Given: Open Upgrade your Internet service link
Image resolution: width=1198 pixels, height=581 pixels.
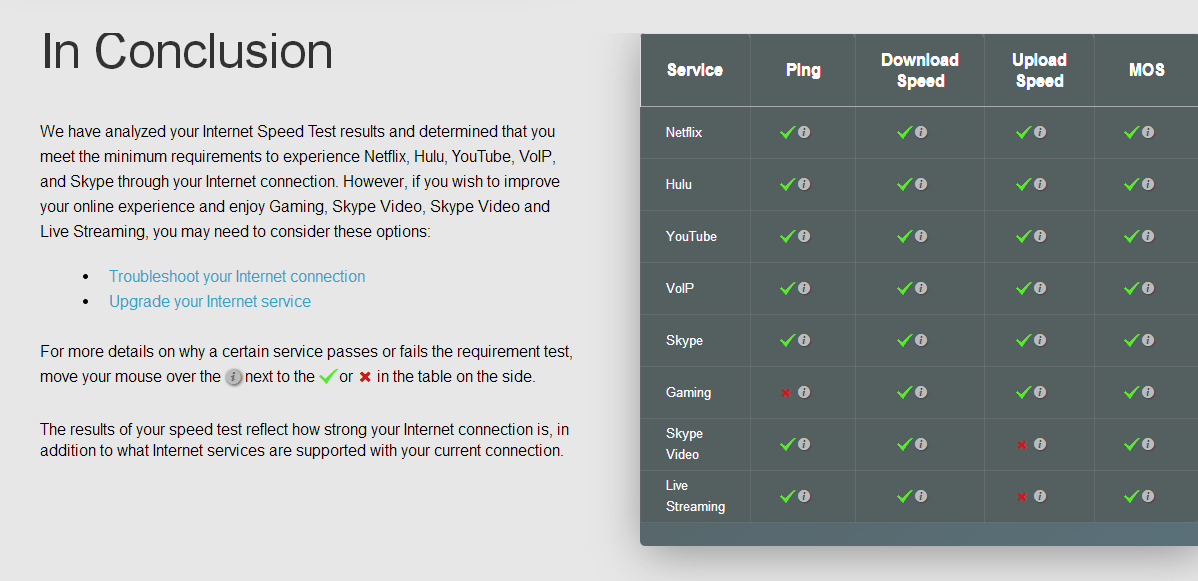Looking at the screenshot, I should (x=210, y=301).
